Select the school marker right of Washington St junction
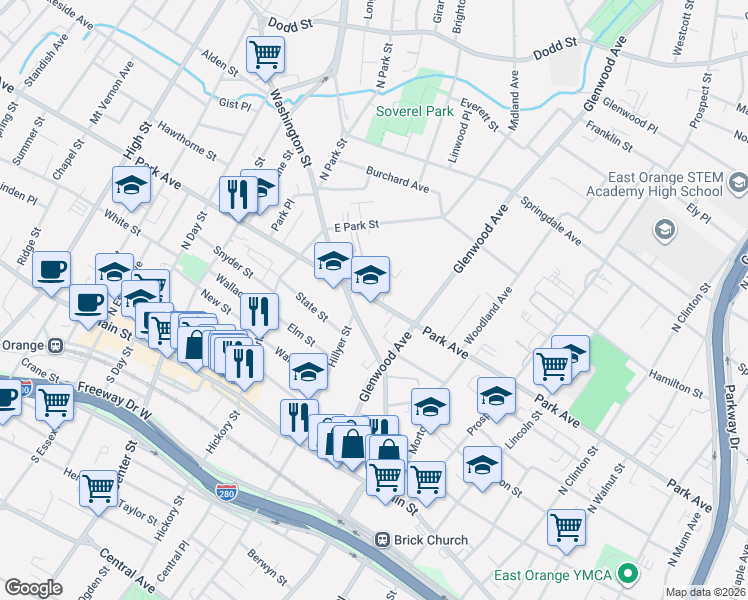This screenshot has width=748, height=600. pyautogui.click(x=370, y=275)
